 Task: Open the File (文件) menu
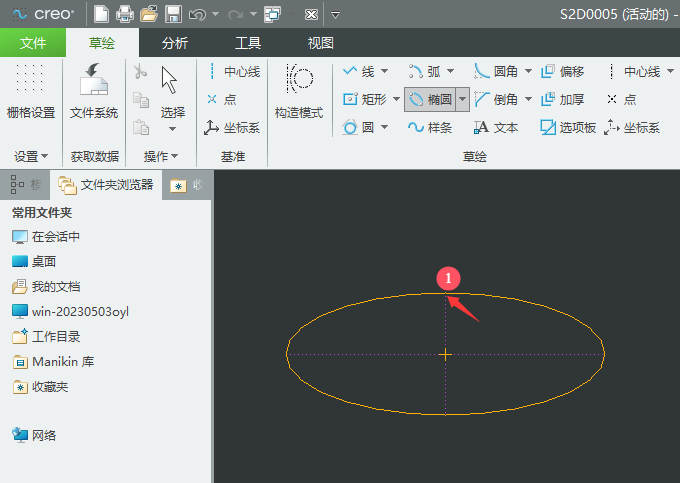coord(33,43)
